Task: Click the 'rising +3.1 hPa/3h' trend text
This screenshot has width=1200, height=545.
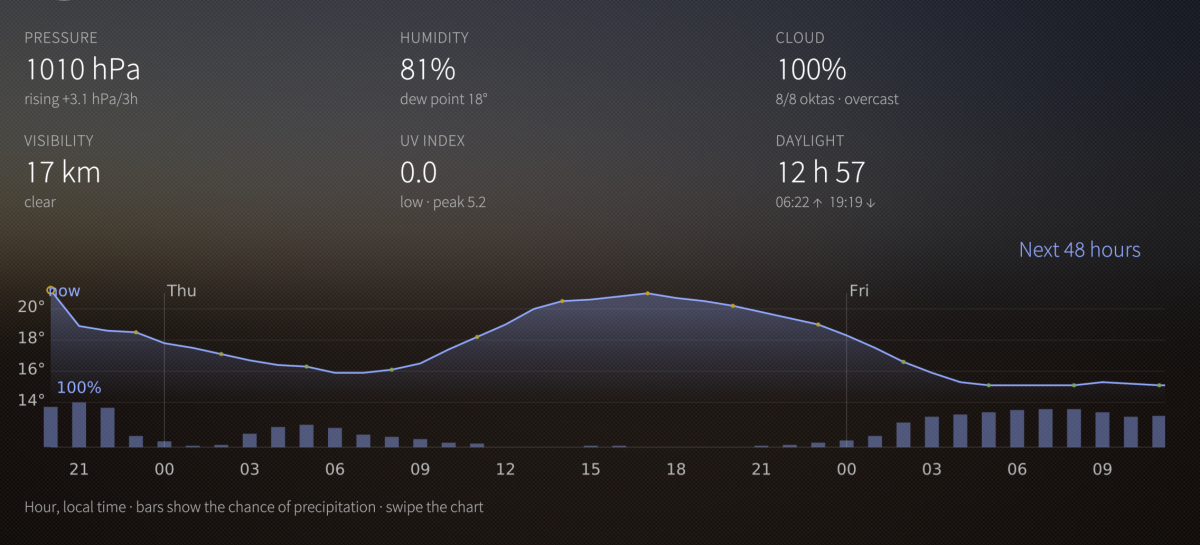Action: pos(87,100)
